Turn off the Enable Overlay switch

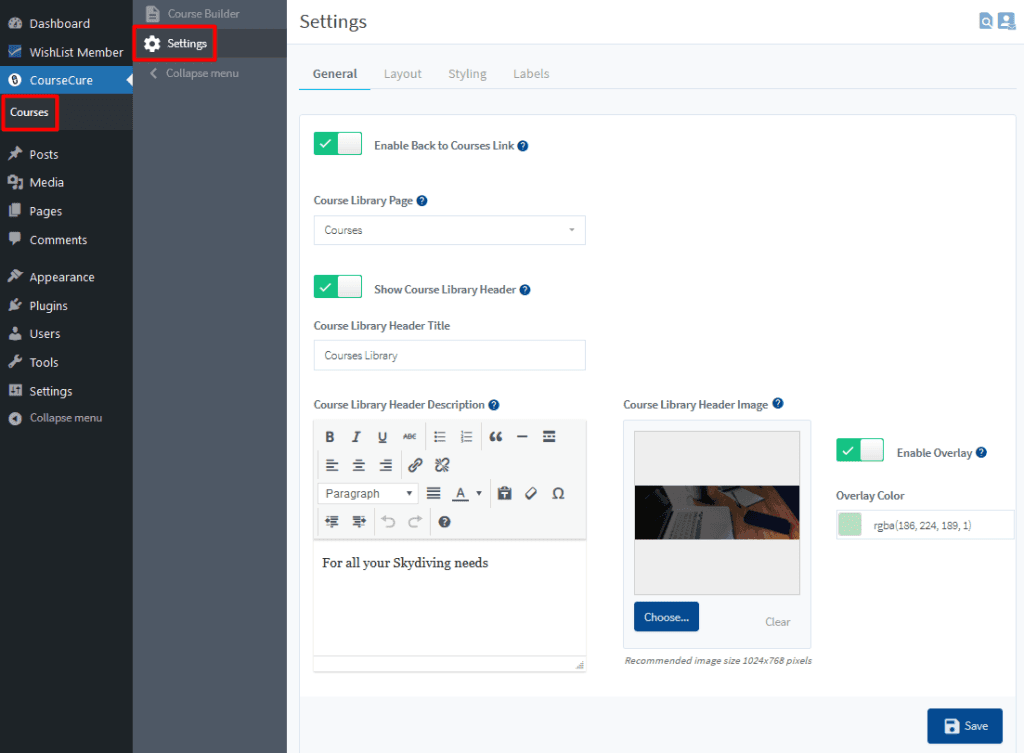tap(860, 451)
